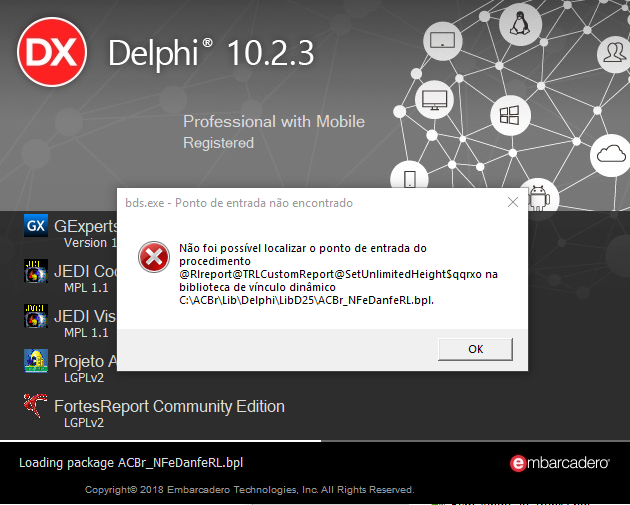Close the bds.exe error dialog
630x505 pixels.
tap(513, 202)
